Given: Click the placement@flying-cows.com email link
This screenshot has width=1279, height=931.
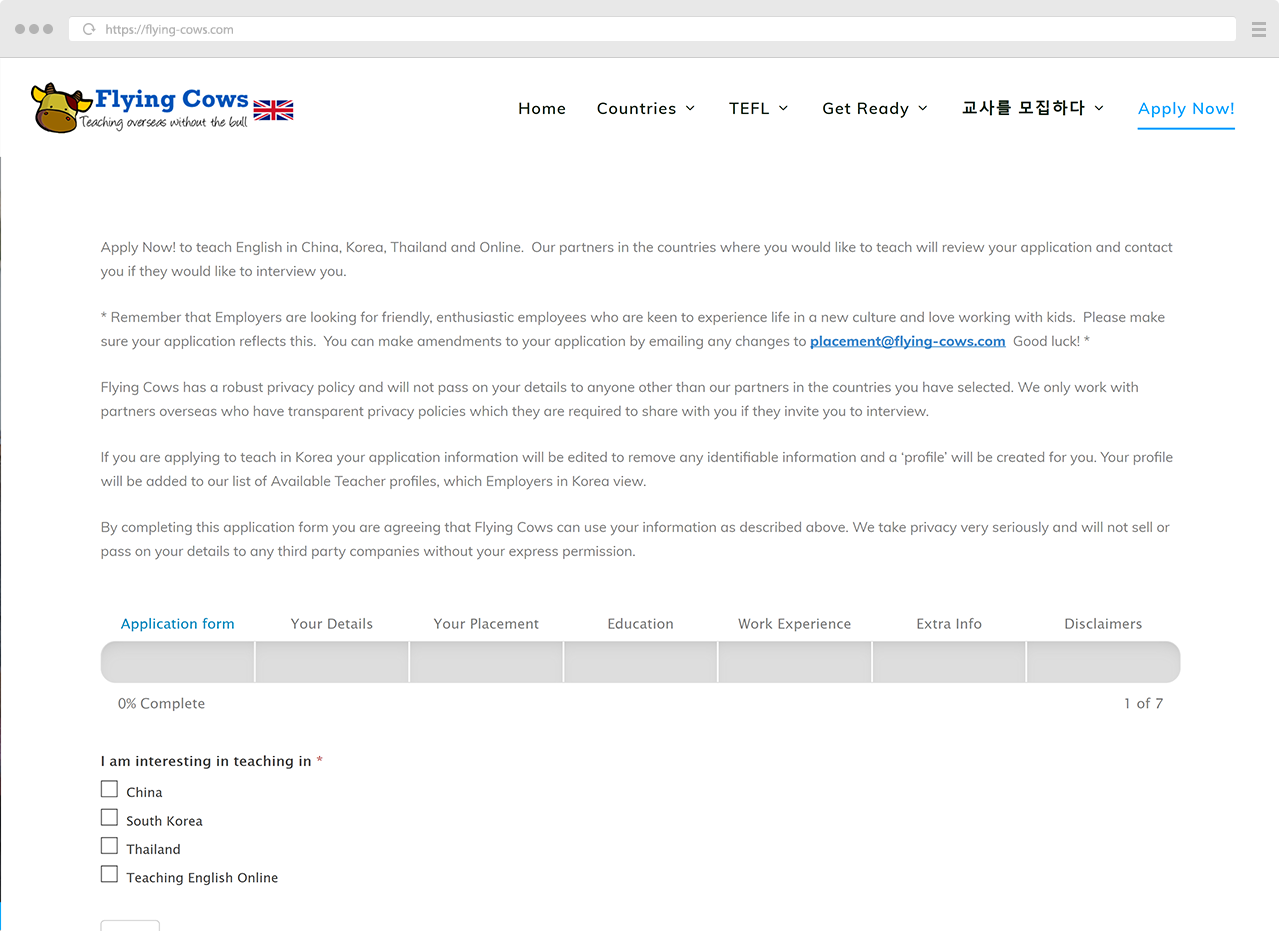Looking at the screenshot, I should click(x=908, y=341).
